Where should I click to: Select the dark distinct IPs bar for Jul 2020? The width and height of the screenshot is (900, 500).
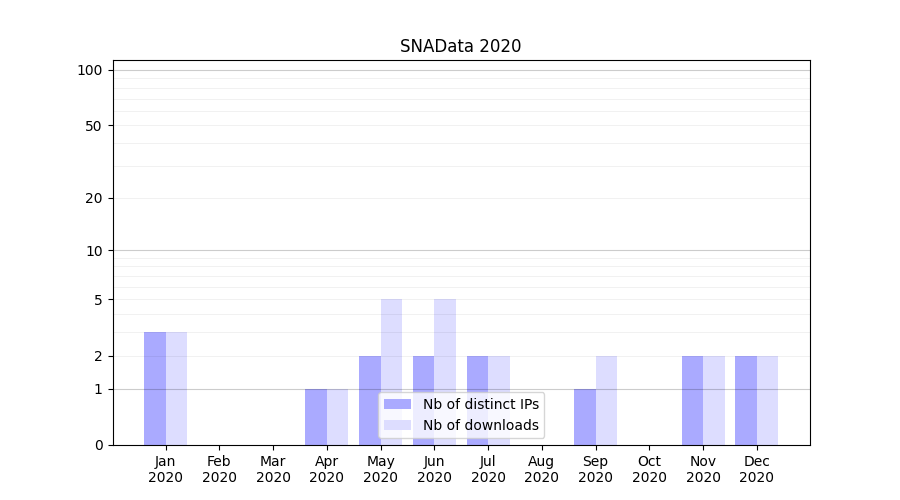[x=477, y=400]
